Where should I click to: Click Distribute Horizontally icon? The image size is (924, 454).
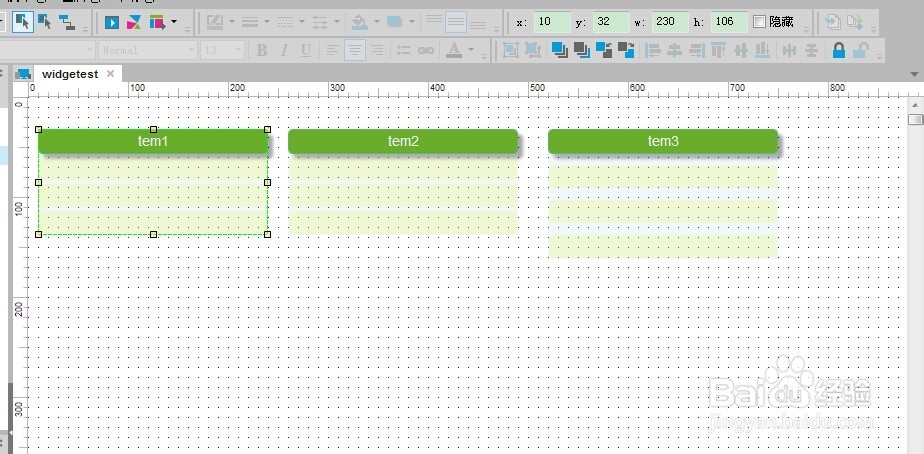[790, 51]
